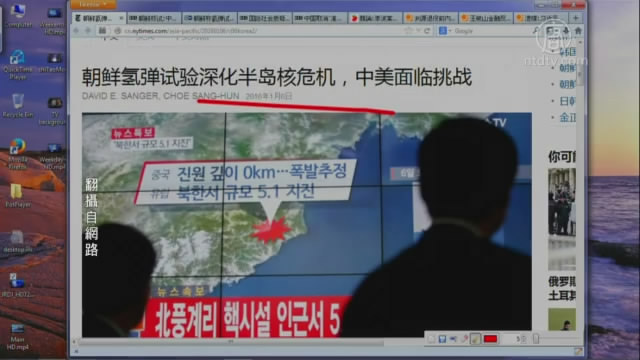Image resolution: width=640 pixels, height=360 pixels.
Task: Open sidebar link starting with 金正
Action: point(567,118)
